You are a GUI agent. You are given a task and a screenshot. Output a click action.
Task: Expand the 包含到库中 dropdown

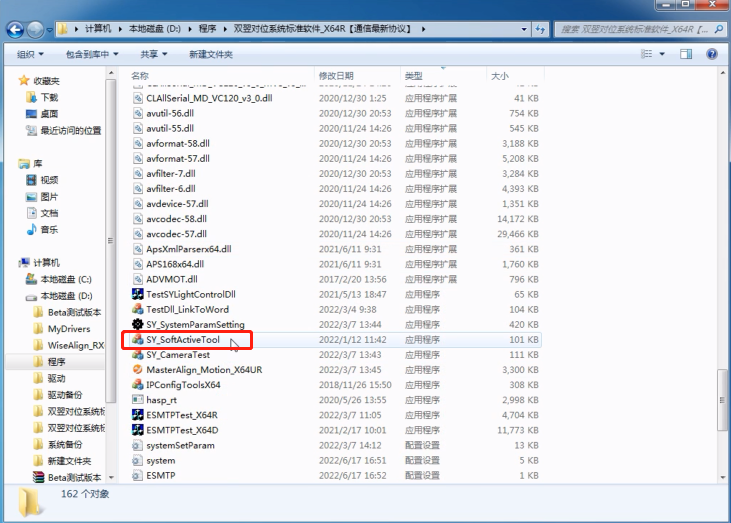click(x=92, y=54)
